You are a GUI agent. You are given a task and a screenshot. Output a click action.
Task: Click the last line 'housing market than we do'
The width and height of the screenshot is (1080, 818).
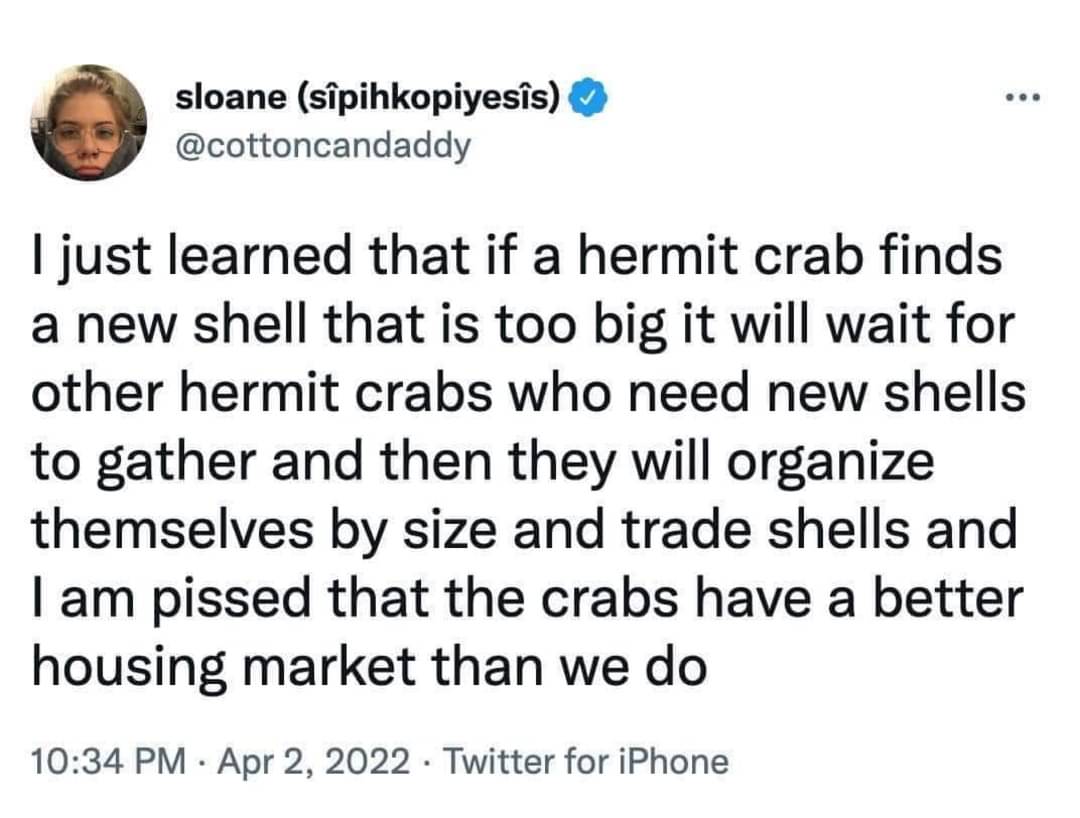[370, 669]
